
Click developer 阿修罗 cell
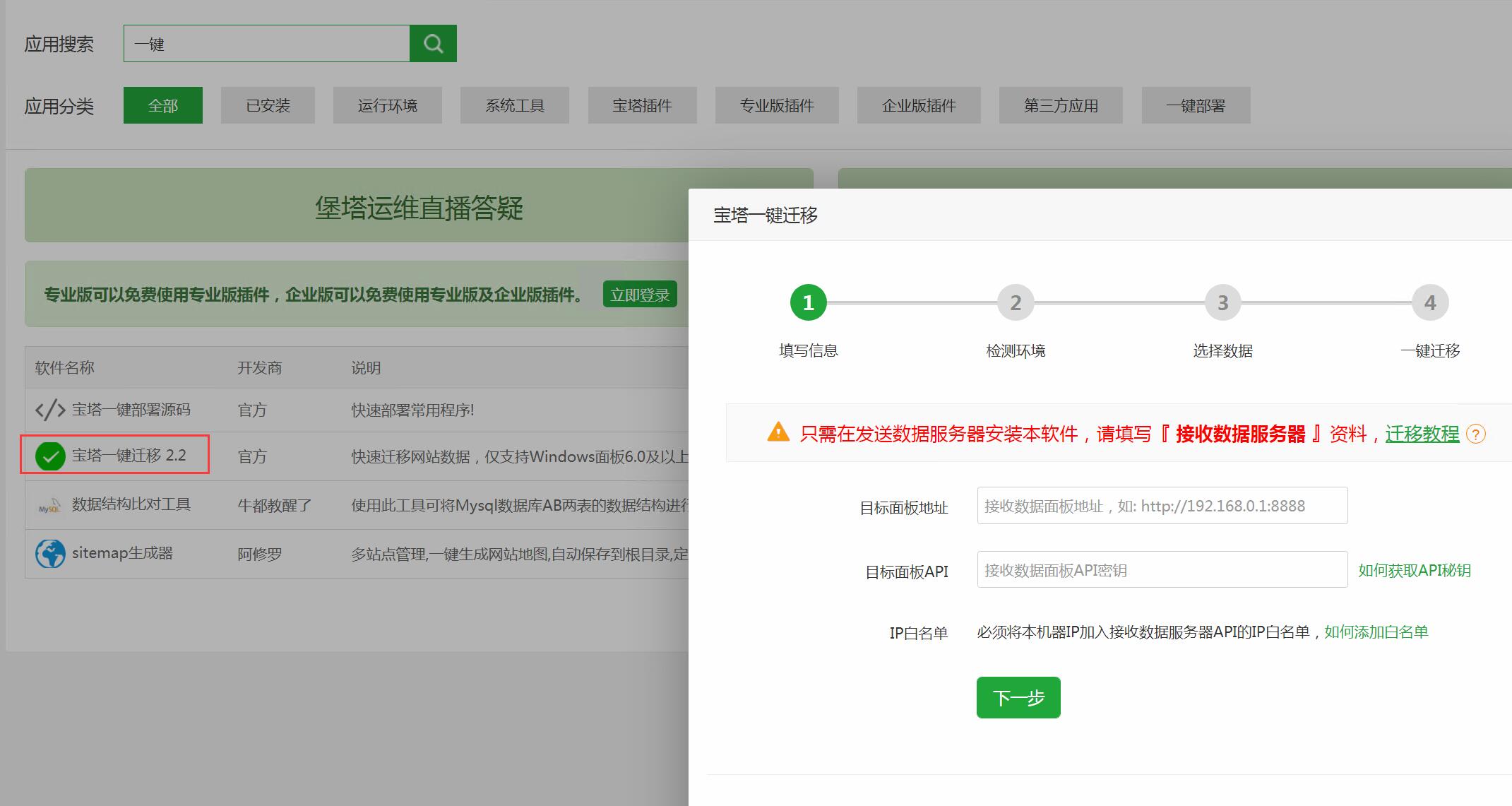[x=260, y=554]
